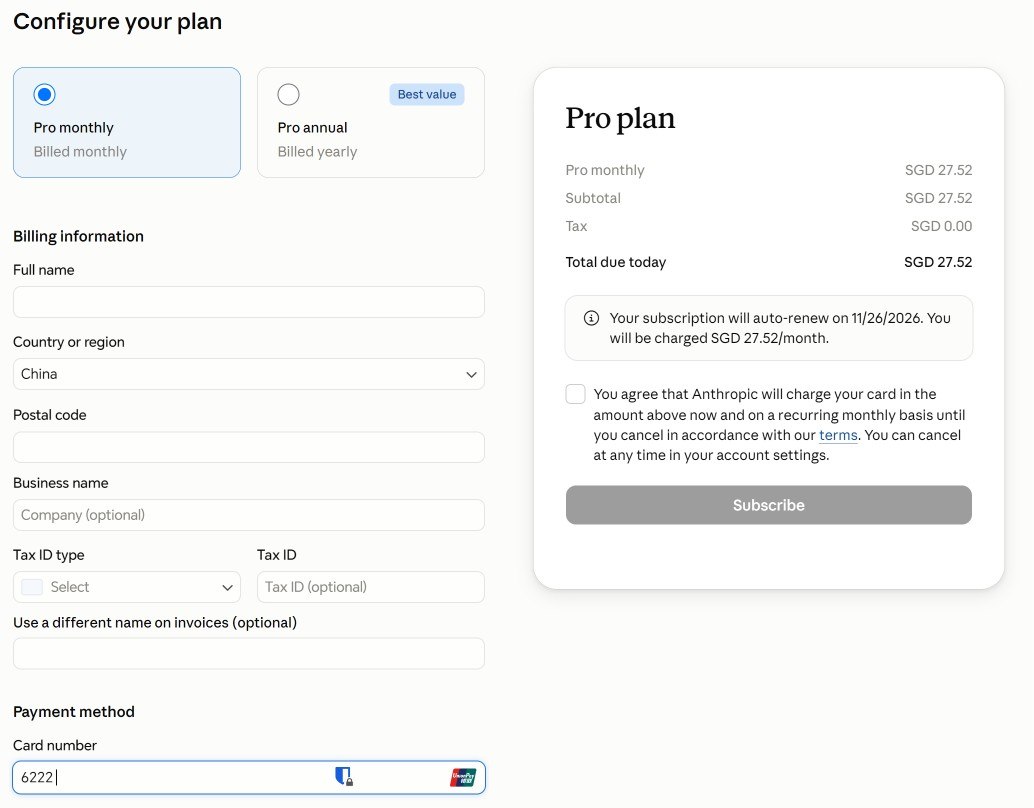Click the info icon beside auto-renew notice
Image resolution: width=1034 pixels, height=808 pixels.
tap(592, 318)
